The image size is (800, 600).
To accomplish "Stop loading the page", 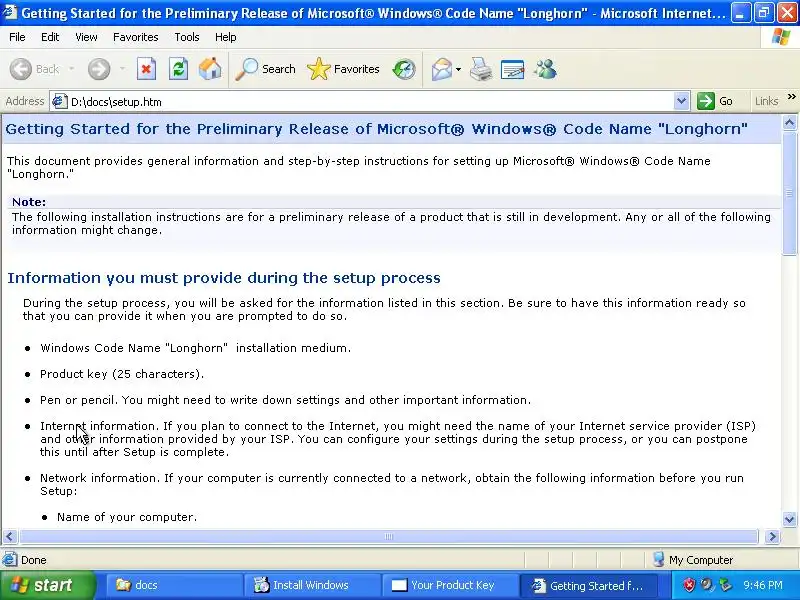I will 146,69.
